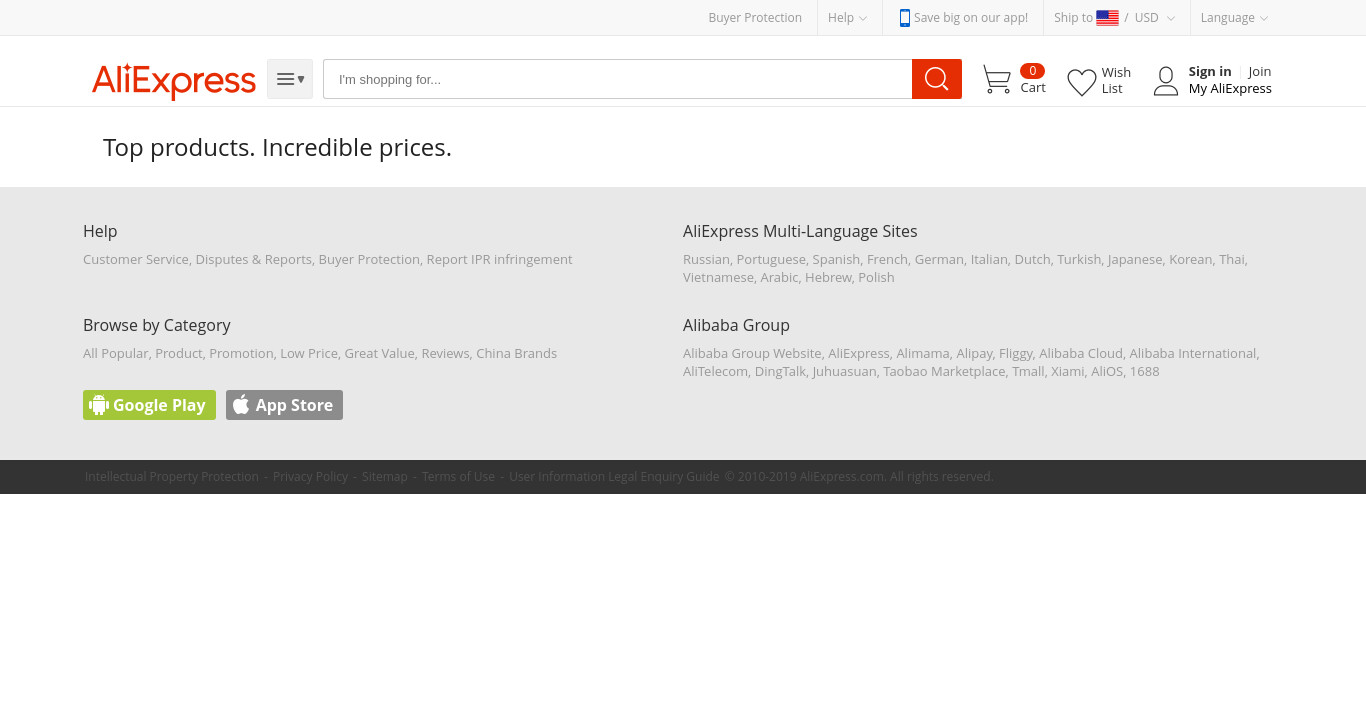
Task: Click the US flag icon
Action: tap(1107, 18)
